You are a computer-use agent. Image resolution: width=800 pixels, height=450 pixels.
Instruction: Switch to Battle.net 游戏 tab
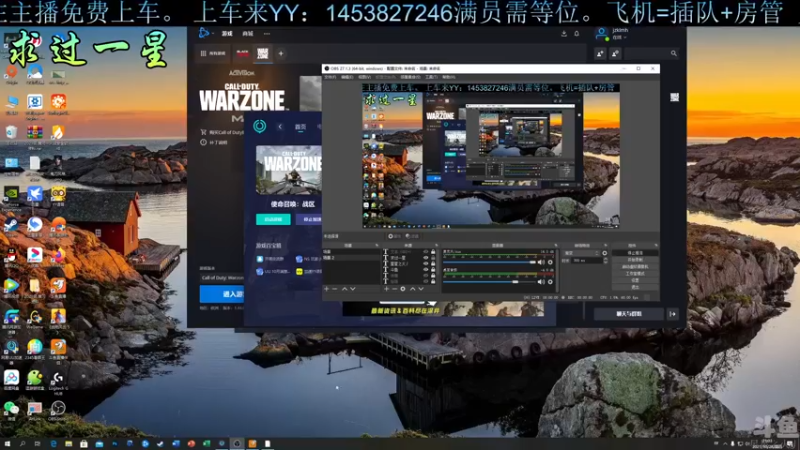point(227,34)
